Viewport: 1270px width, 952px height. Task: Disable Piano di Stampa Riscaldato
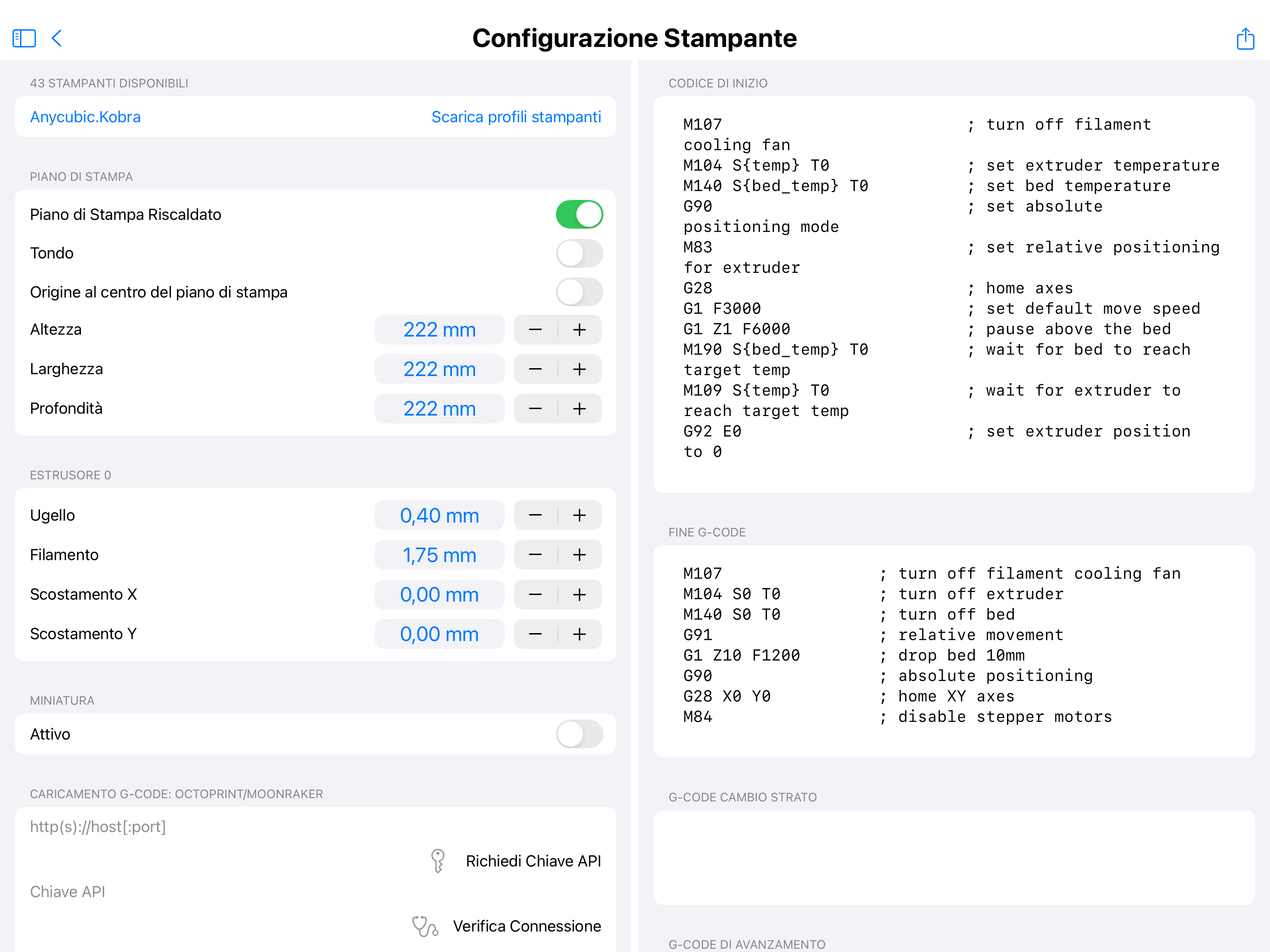click(x=579, y=214)
